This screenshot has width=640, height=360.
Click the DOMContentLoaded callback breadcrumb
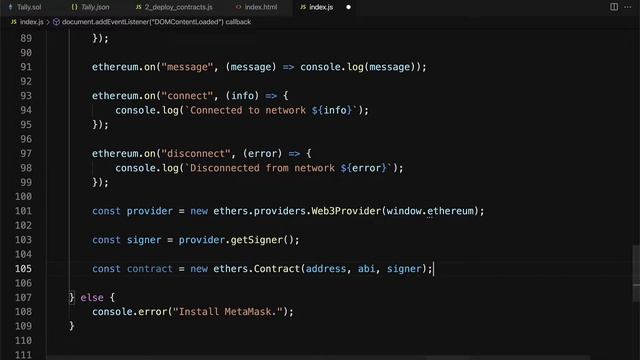tap(156, 22)
